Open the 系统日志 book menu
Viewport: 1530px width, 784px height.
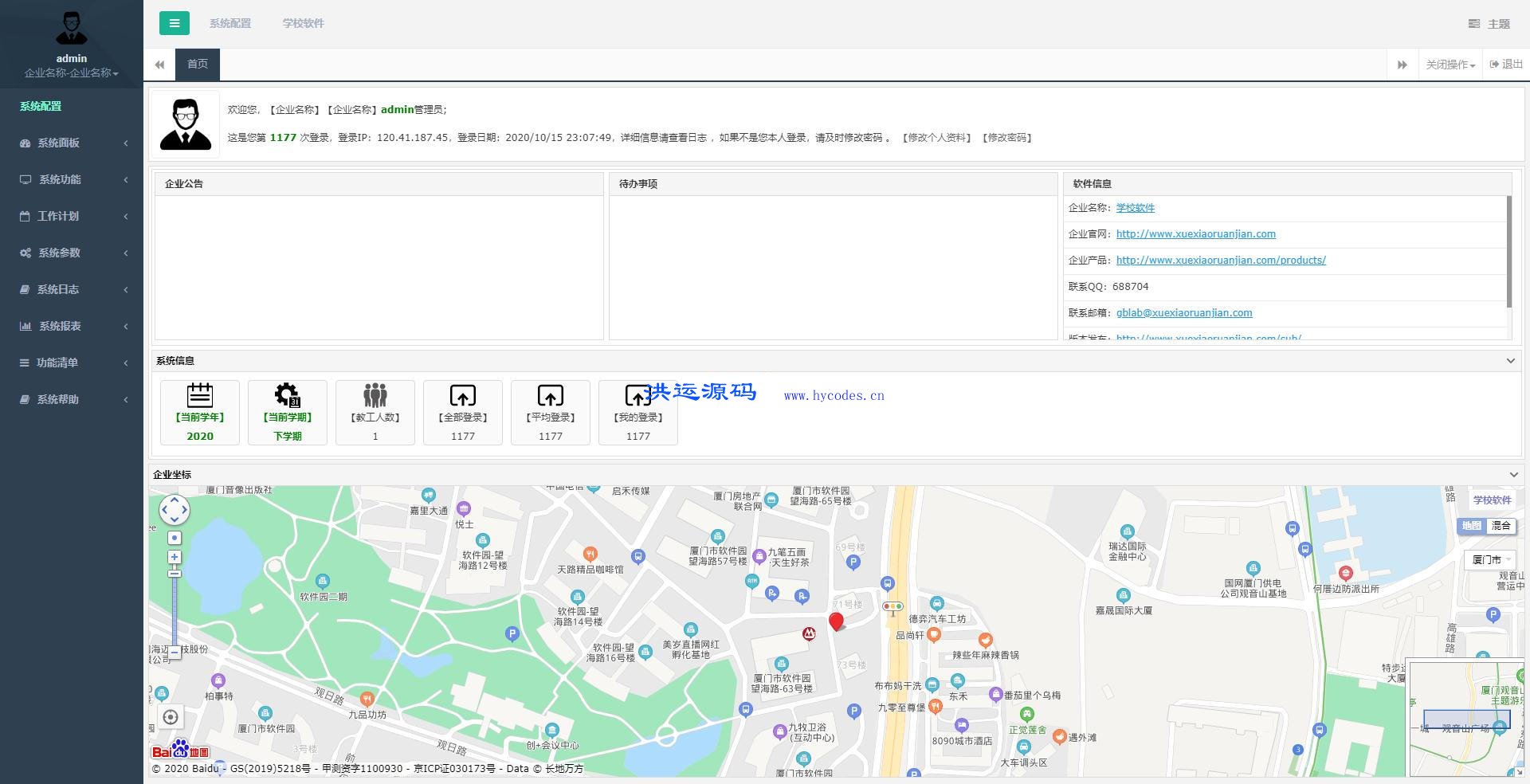[x=72, y=289]
